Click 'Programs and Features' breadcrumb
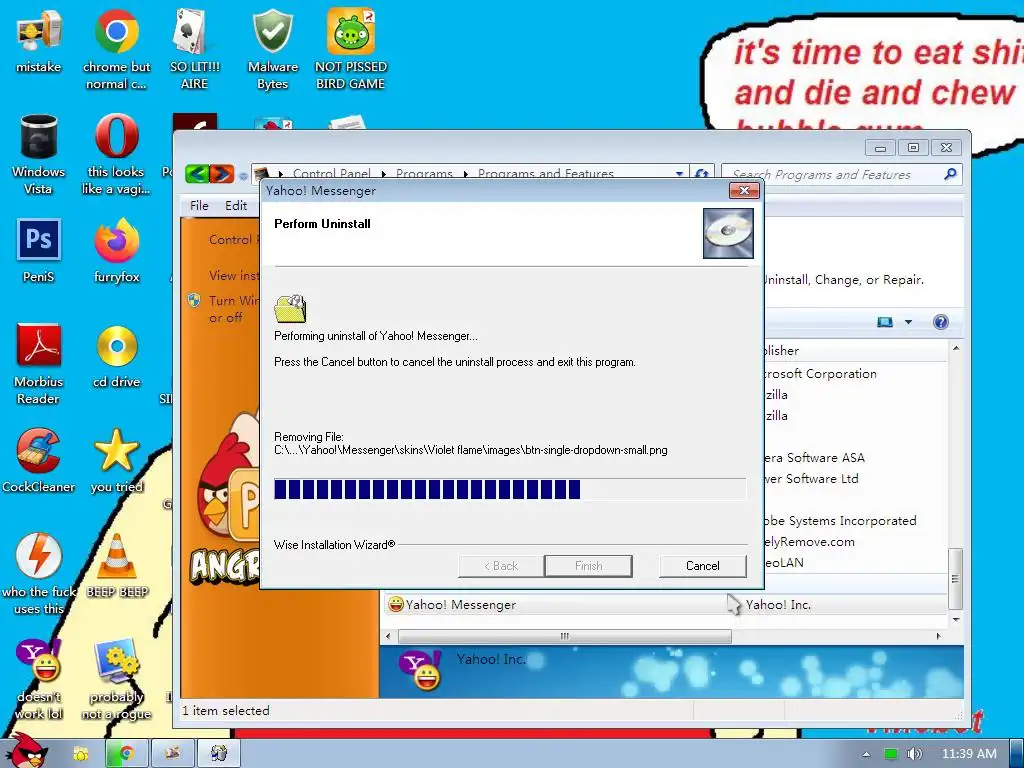The width and height of the screenshot is (1024, 768). (546, 174)
